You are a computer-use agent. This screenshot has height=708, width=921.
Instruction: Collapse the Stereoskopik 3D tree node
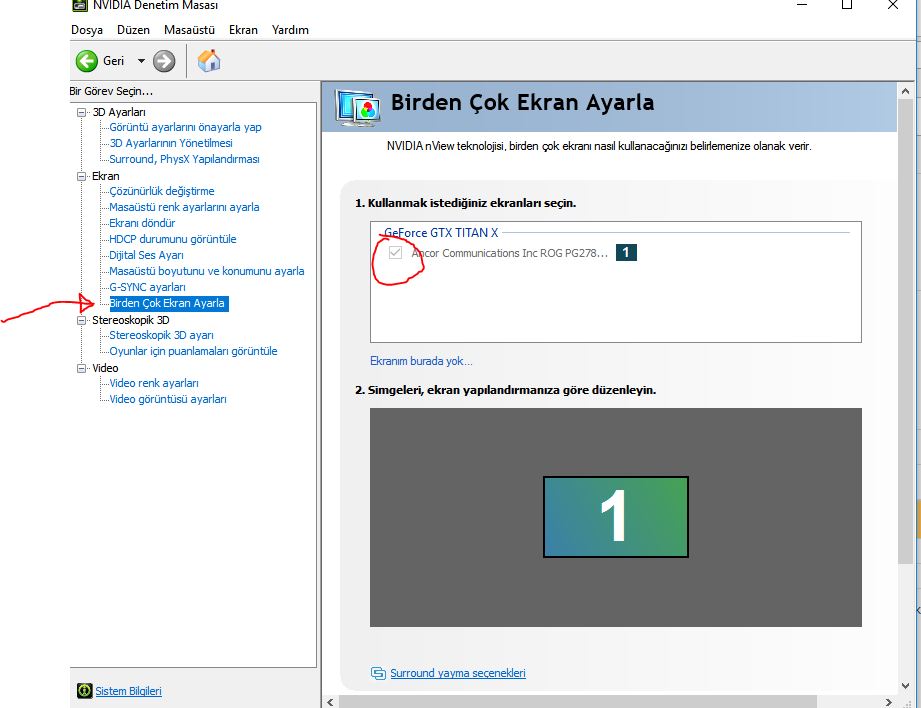click(82, 320)
